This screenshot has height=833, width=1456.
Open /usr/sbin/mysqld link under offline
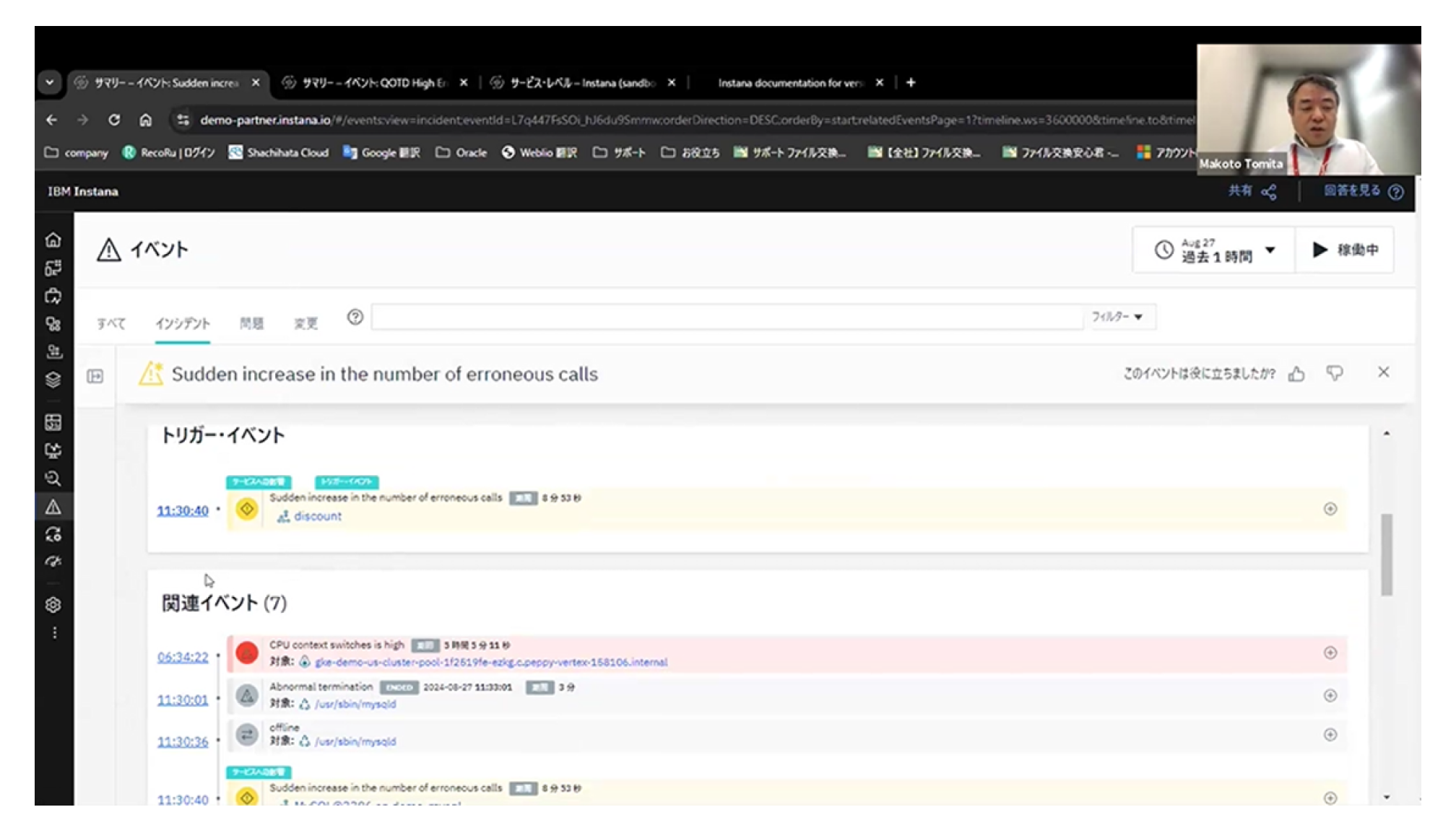point(355,742)
